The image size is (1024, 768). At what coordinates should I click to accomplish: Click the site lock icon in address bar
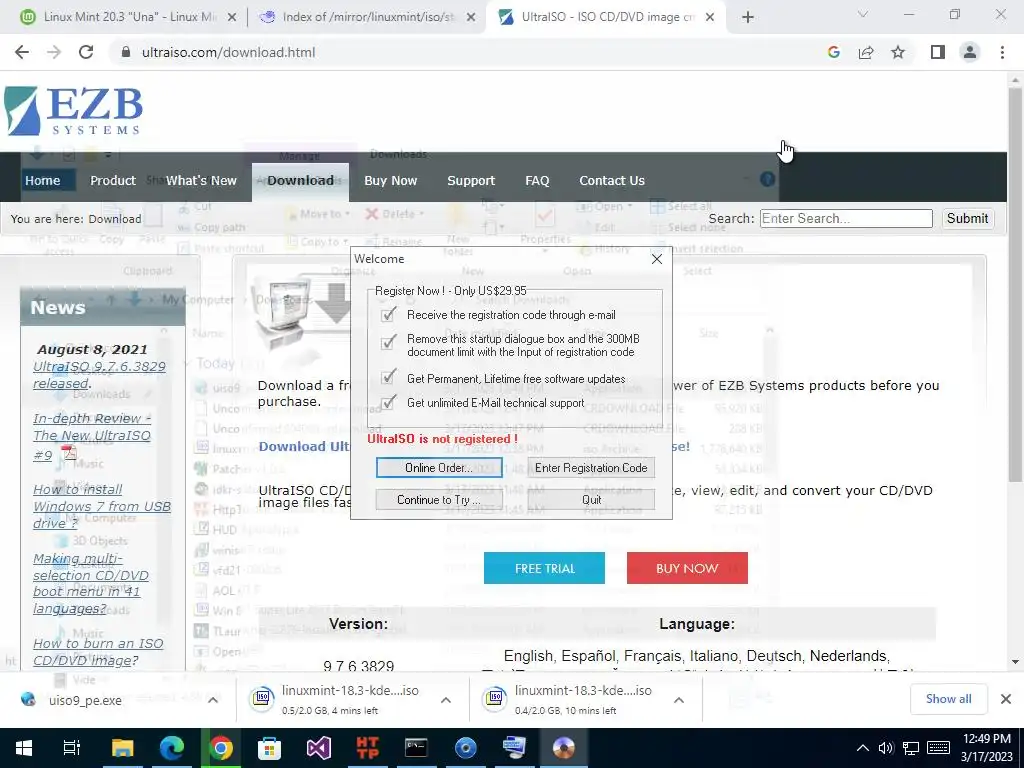coord(126,52)
